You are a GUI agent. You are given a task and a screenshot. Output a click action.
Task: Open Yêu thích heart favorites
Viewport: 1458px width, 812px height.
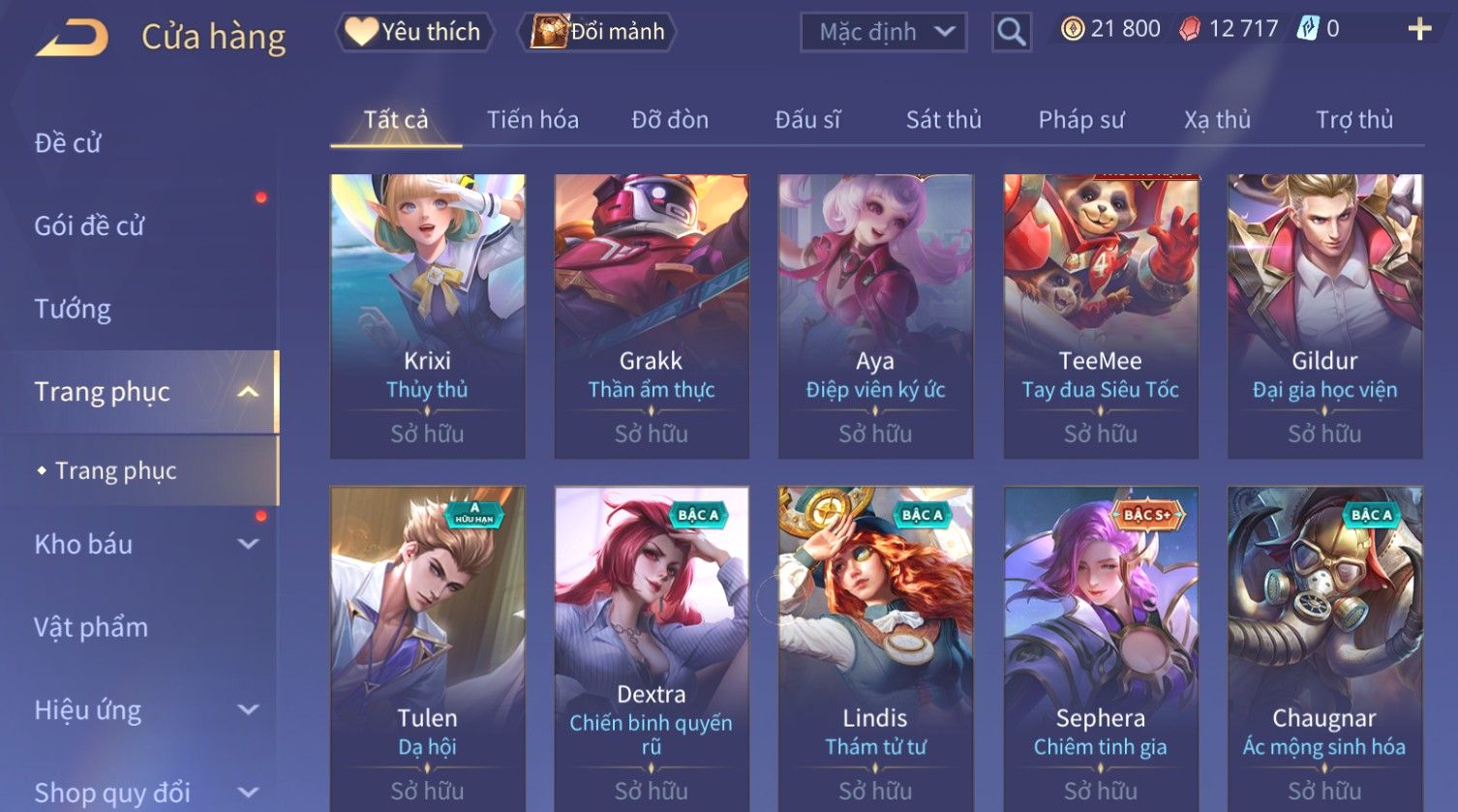tap(414, 32)
